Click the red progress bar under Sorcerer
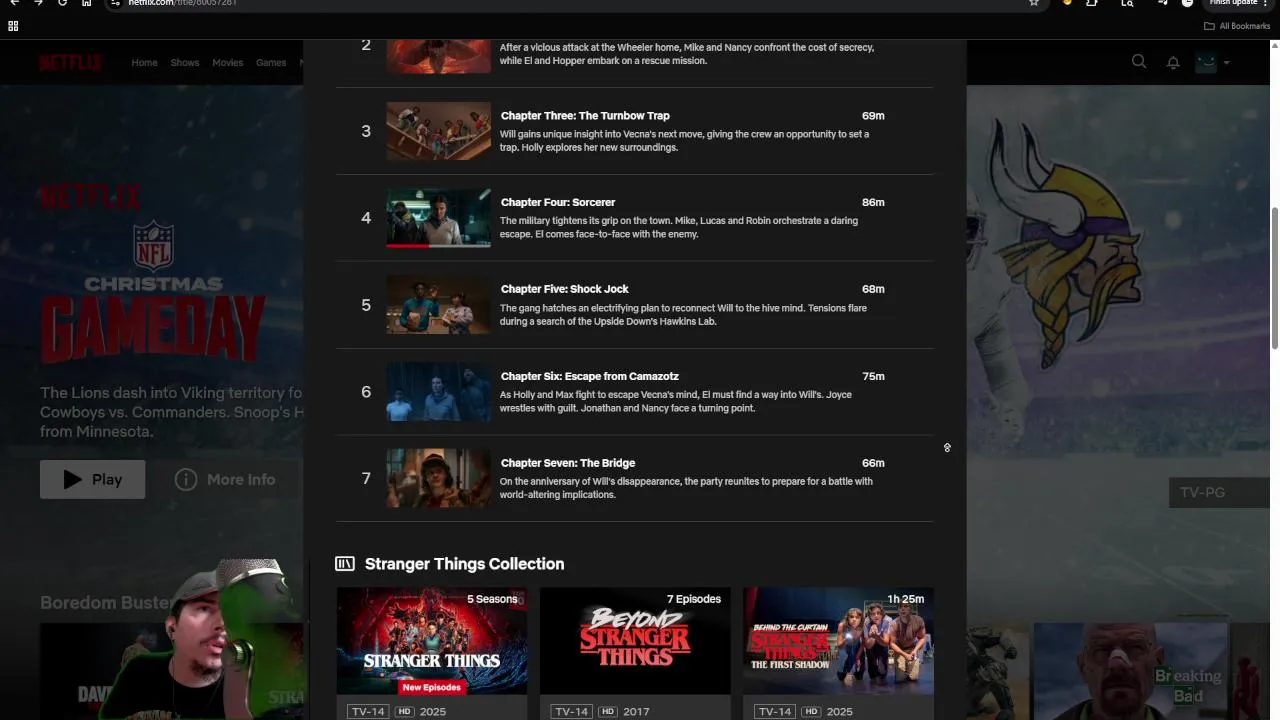Viewport: 1280px width, 720px height. (408, 245)
